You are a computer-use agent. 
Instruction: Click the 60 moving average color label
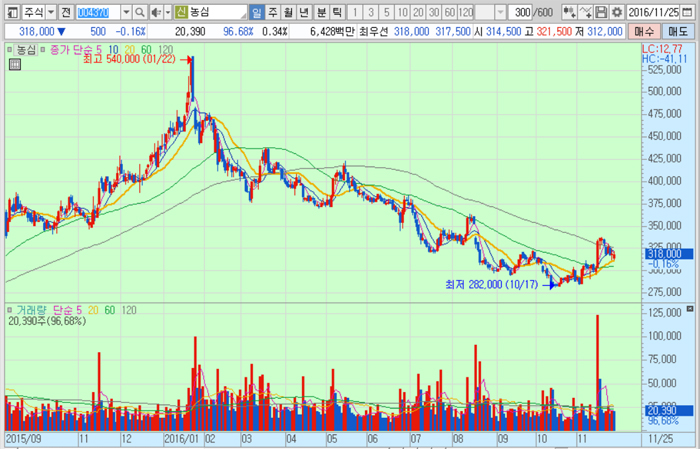147,49
